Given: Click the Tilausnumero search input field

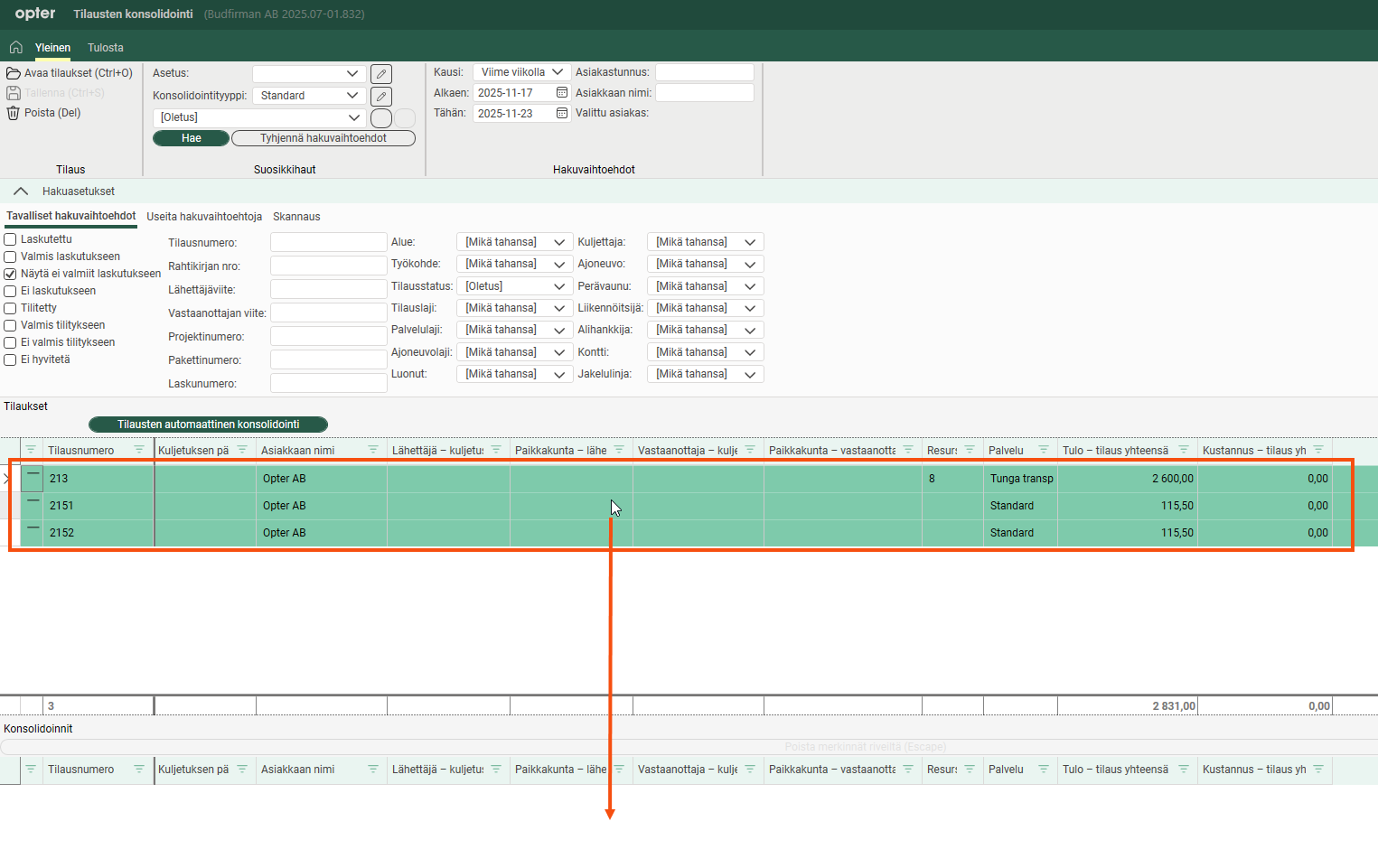Looking at the screenshot, I should 328,242.
